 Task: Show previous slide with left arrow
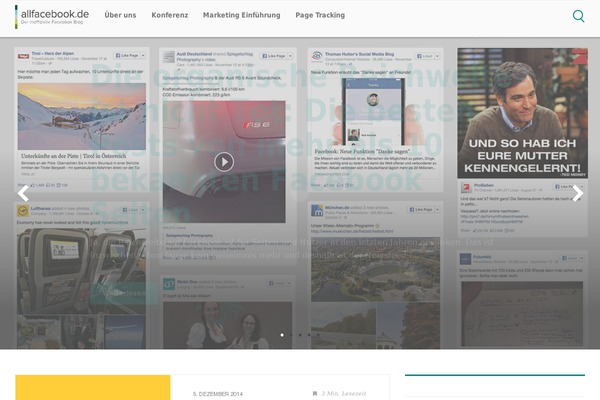(23, 193)
